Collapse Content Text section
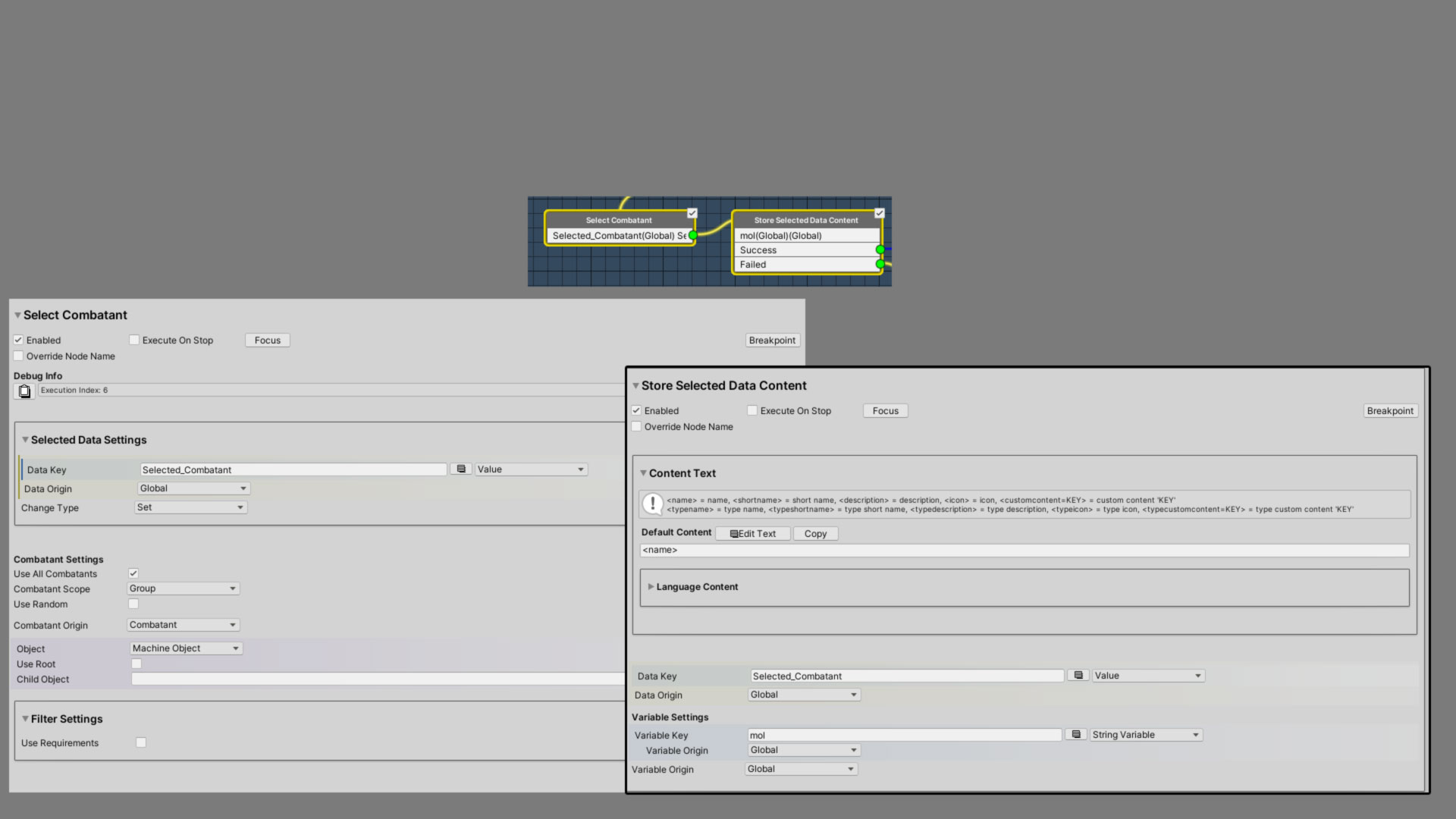 tap(643, 473)
